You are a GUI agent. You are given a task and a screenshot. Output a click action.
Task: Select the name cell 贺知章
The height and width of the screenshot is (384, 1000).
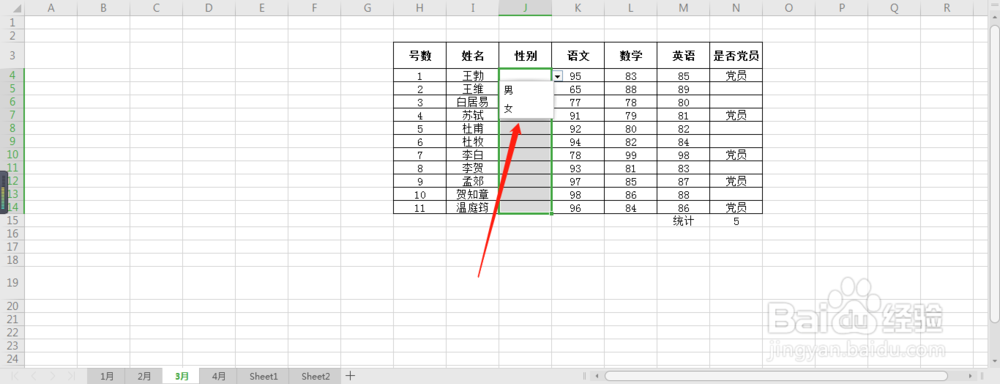pos(473,195)
